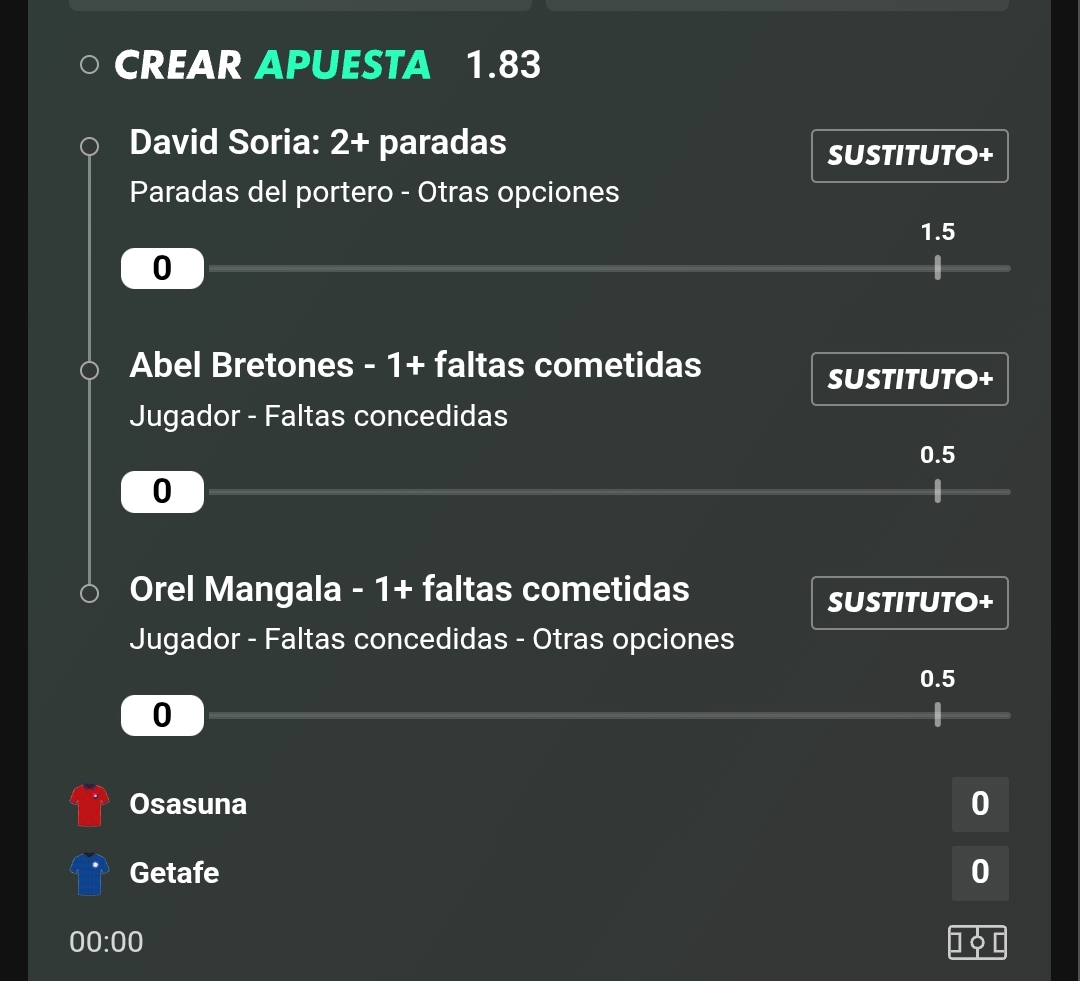1080x981 pixels.
Task: Click the Osasuna score box
Action: [980, 804]
